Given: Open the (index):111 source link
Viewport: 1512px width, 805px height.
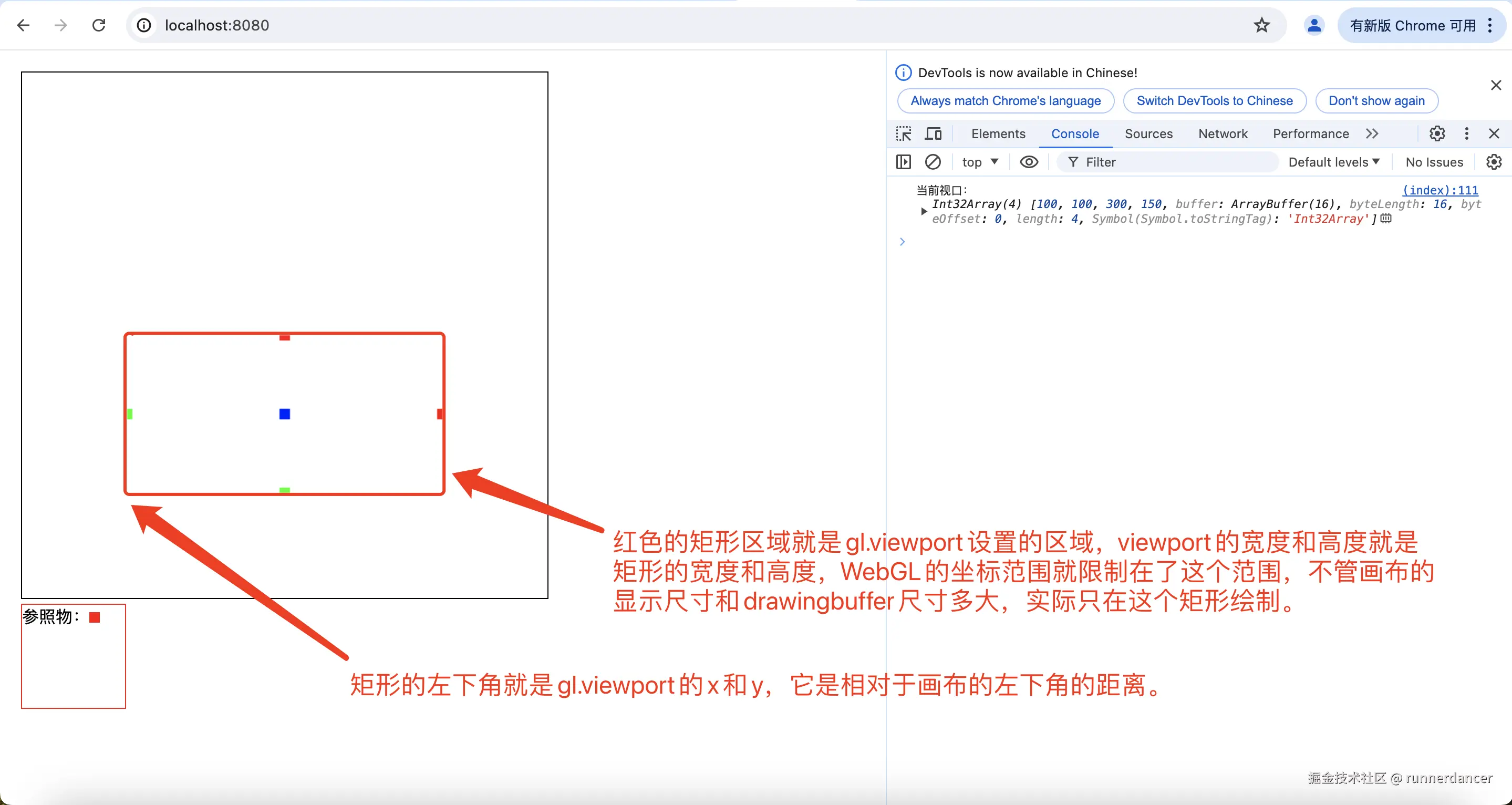Looking at the screenshot, I should coord(1440,190).
